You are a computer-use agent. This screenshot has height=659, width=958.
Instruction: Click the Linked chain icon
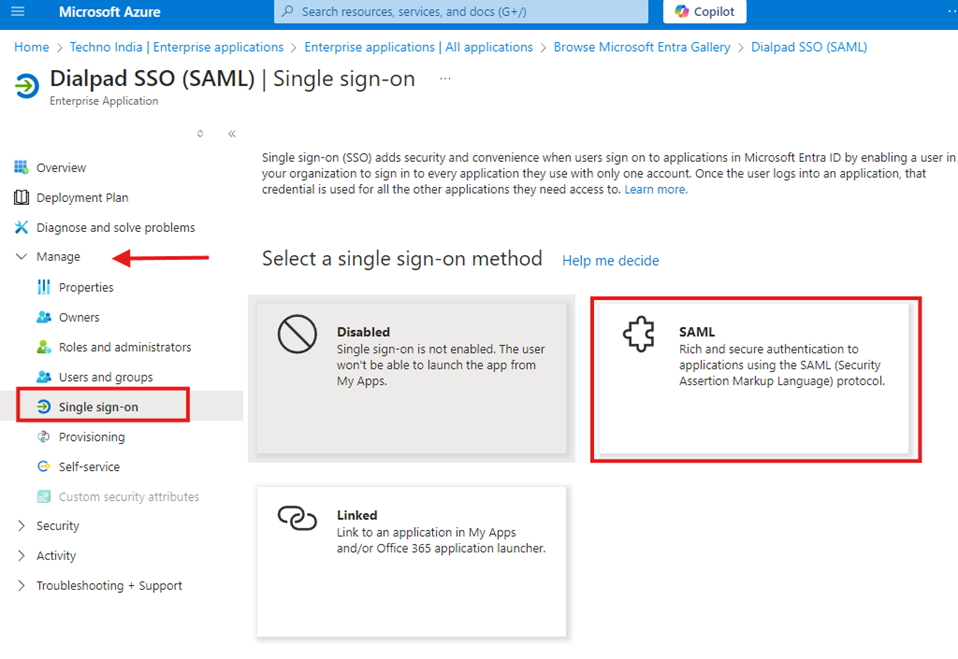pos(298,519)
